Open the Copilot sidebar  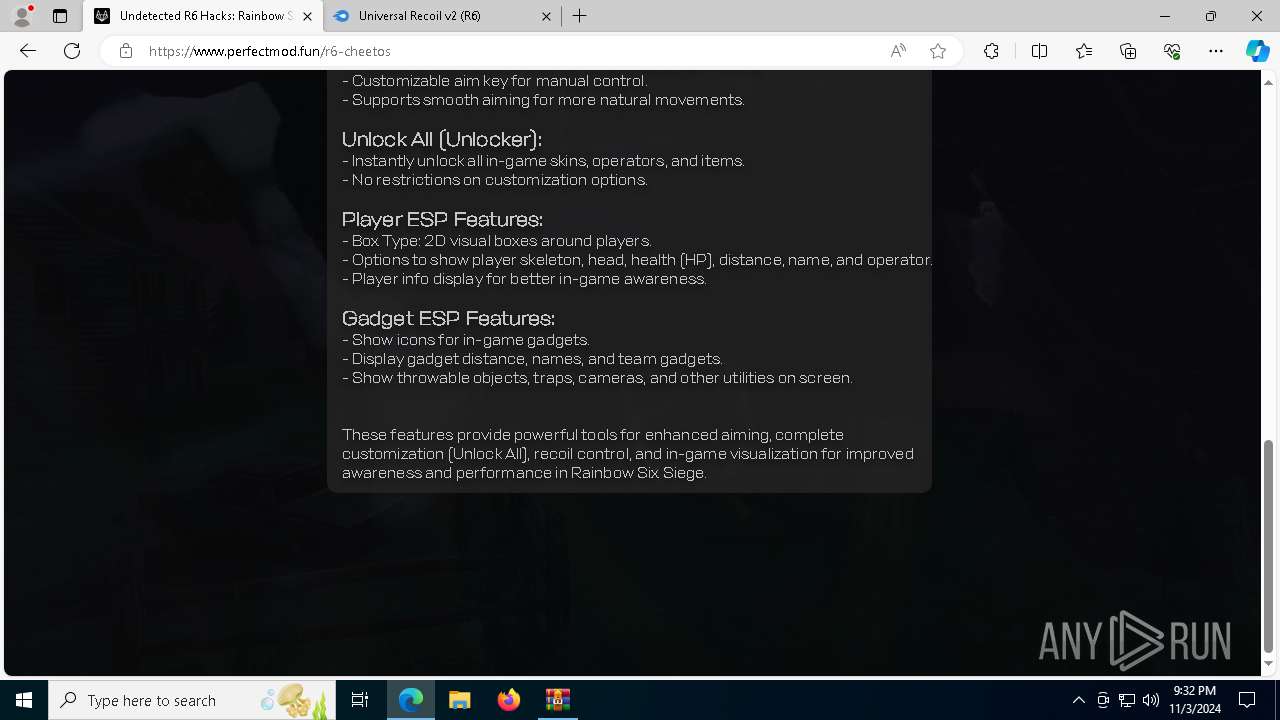tap(1257, 51)
